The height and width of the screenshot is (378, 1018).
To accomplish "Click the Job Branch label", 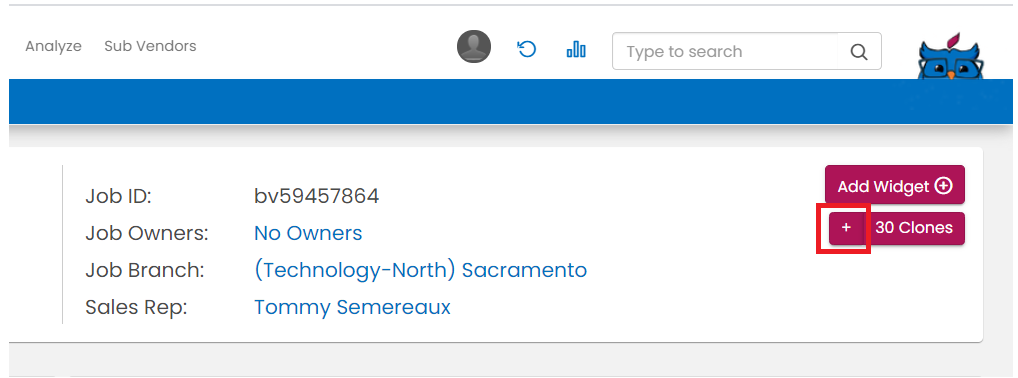I will click(x=144, y=270).
